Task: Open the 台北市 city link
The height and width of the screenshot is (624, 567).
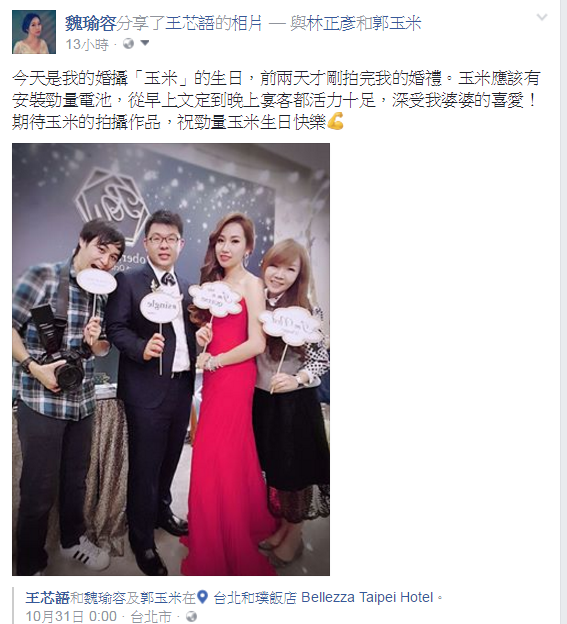Action: pos(151,616)
